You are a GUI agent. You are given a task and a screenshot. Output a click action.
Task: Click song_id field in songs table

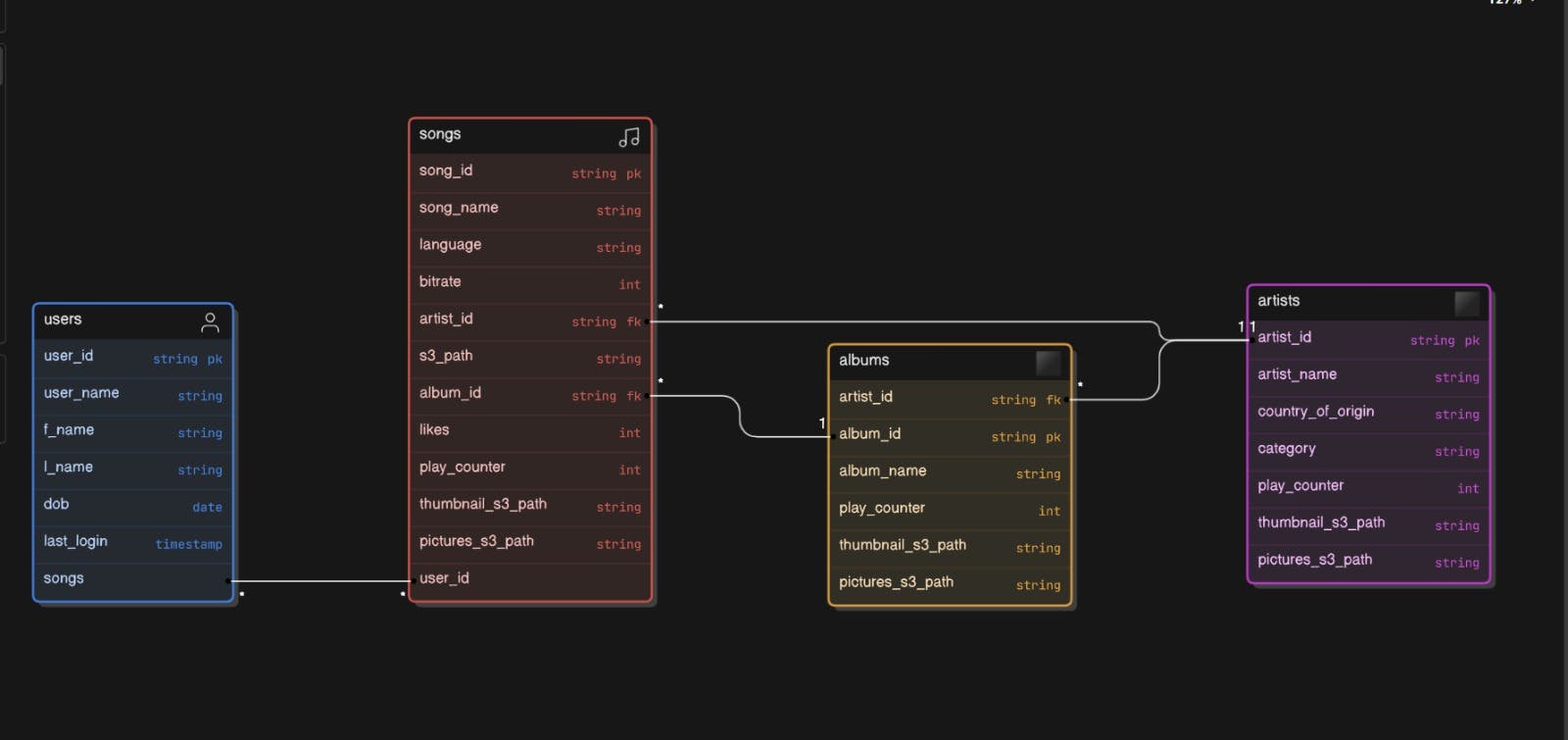[530, 173]
